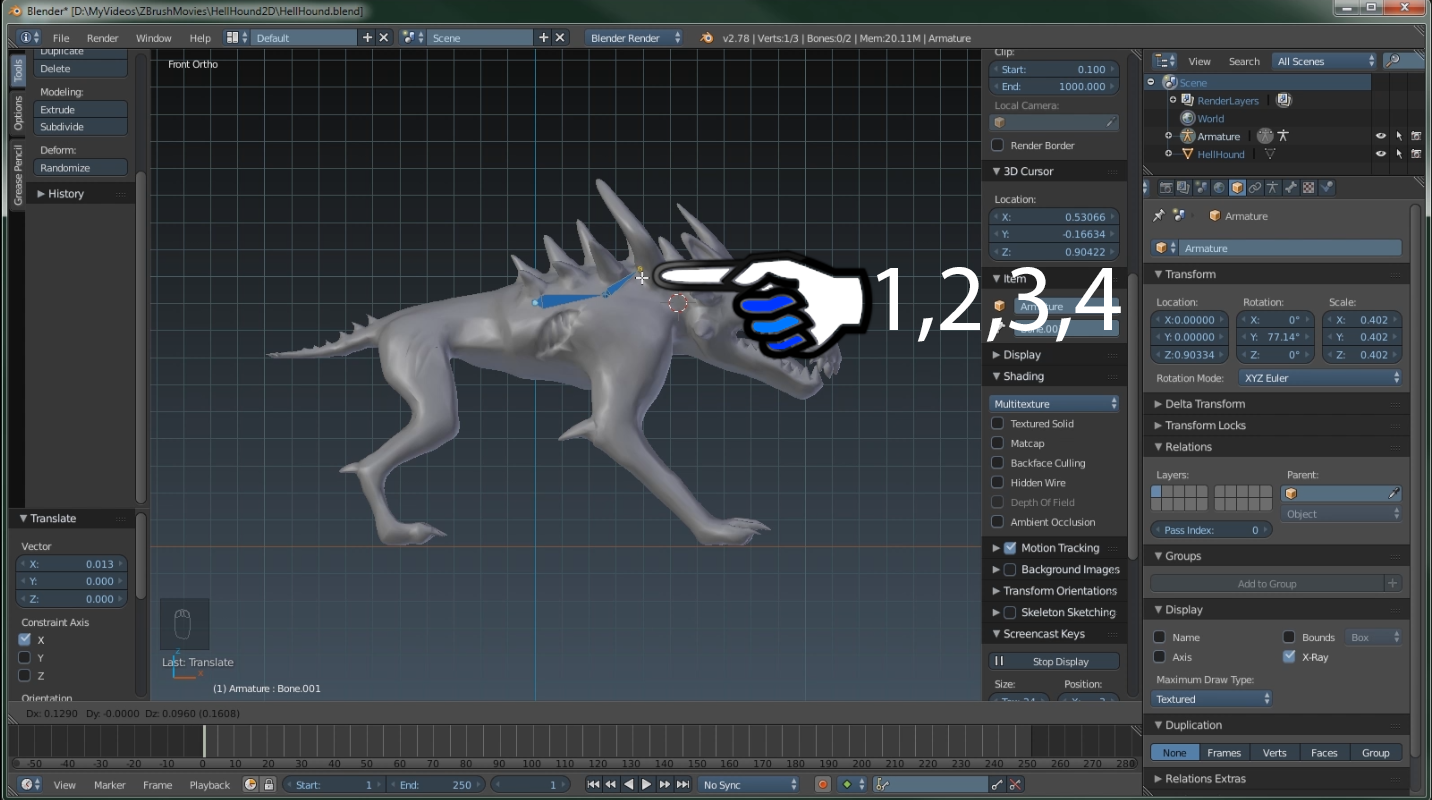This screenshot has height=800, width=1432.
Task: Open the XYZ Euler rotation mode dropdown
Action: (1320, 378)
